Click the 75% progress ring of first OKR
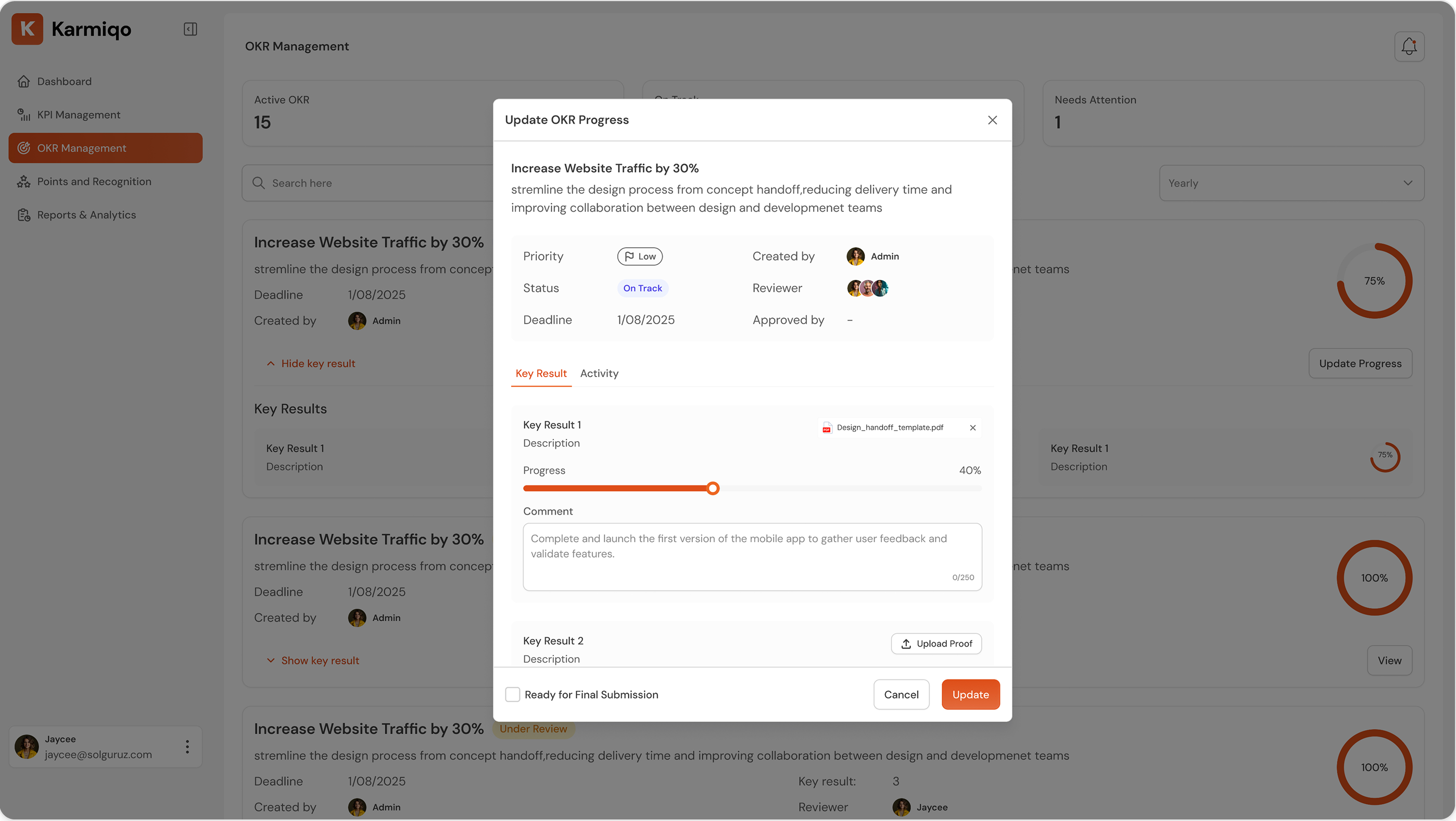Image resolution: width=1456 pixels, height=821 pixels. [1374, 281]
